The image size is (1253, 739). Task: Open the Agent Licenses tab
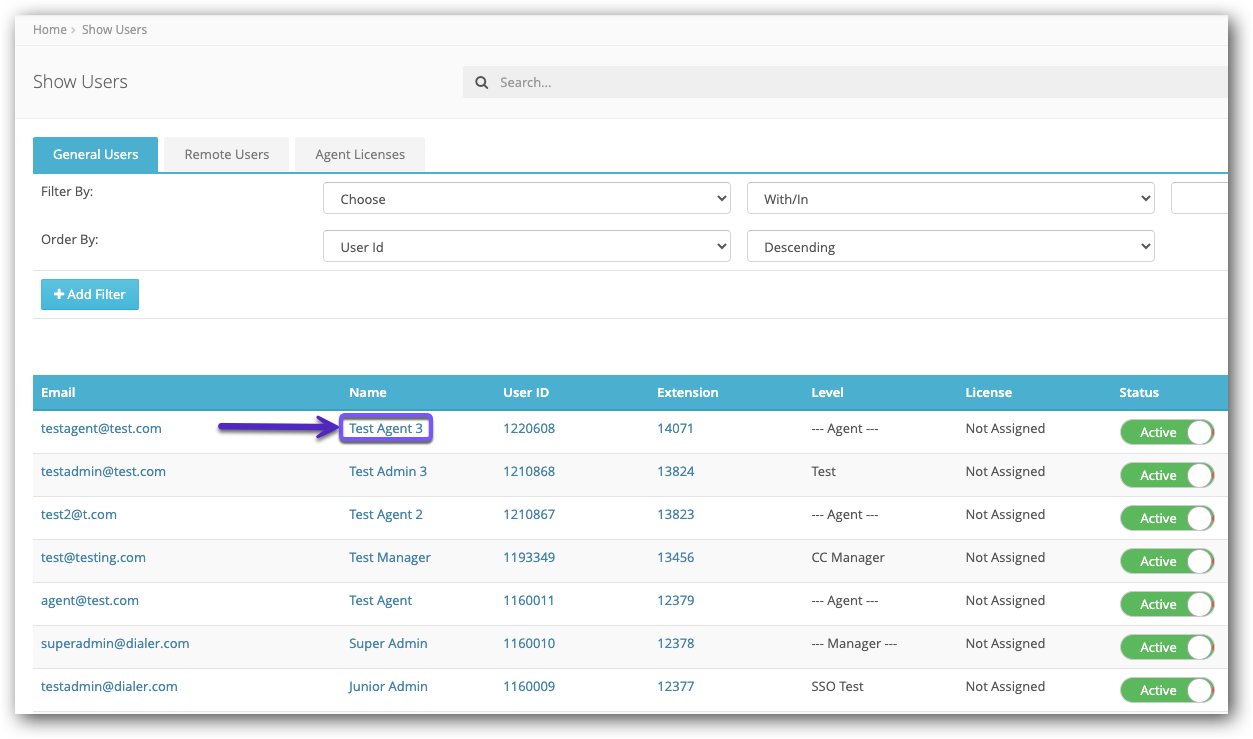click(x=360, y=155)
